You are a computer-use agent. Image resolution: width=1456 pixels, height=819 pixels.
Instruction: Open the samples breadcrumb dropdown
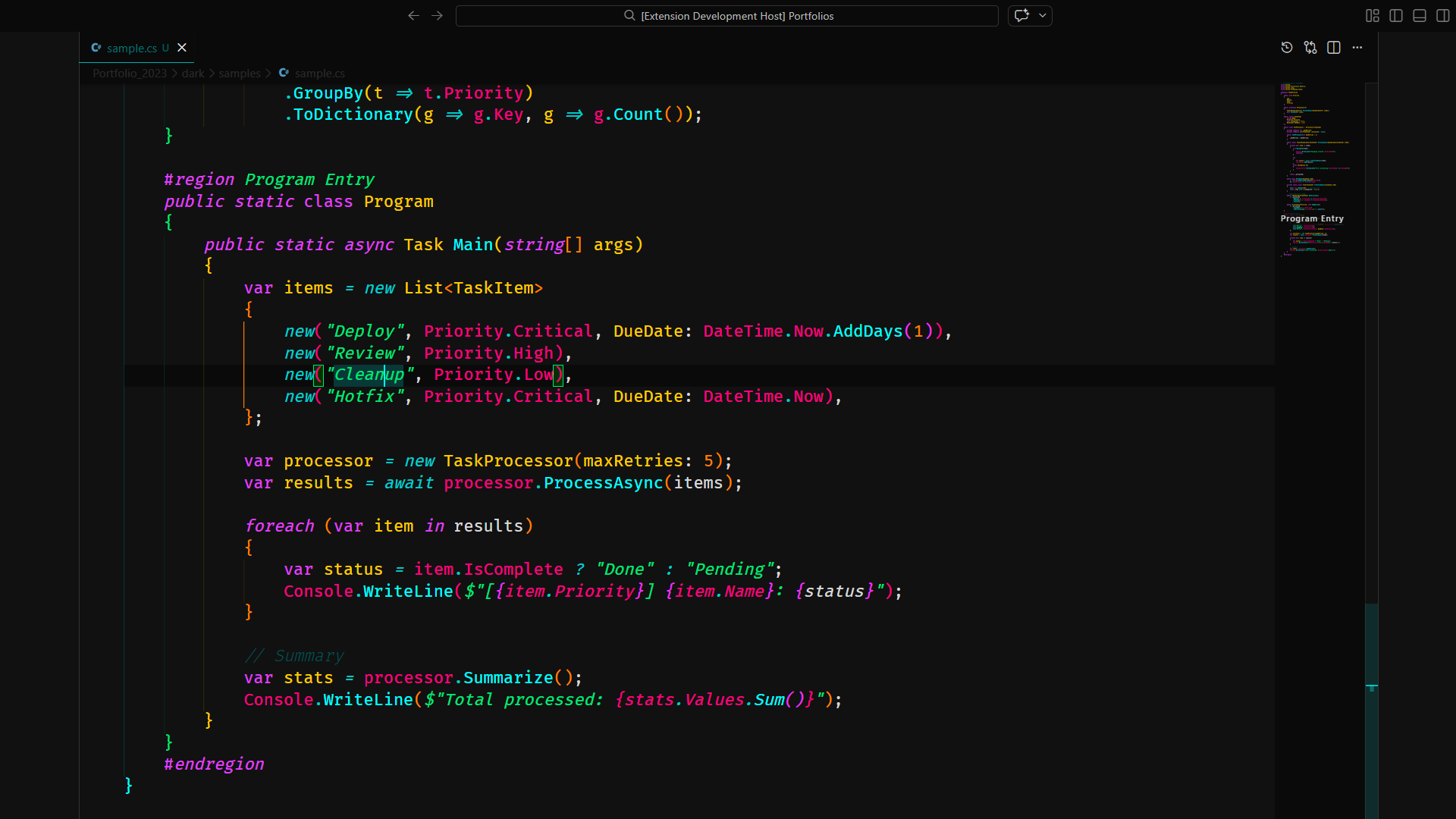(x=239, y=73)
